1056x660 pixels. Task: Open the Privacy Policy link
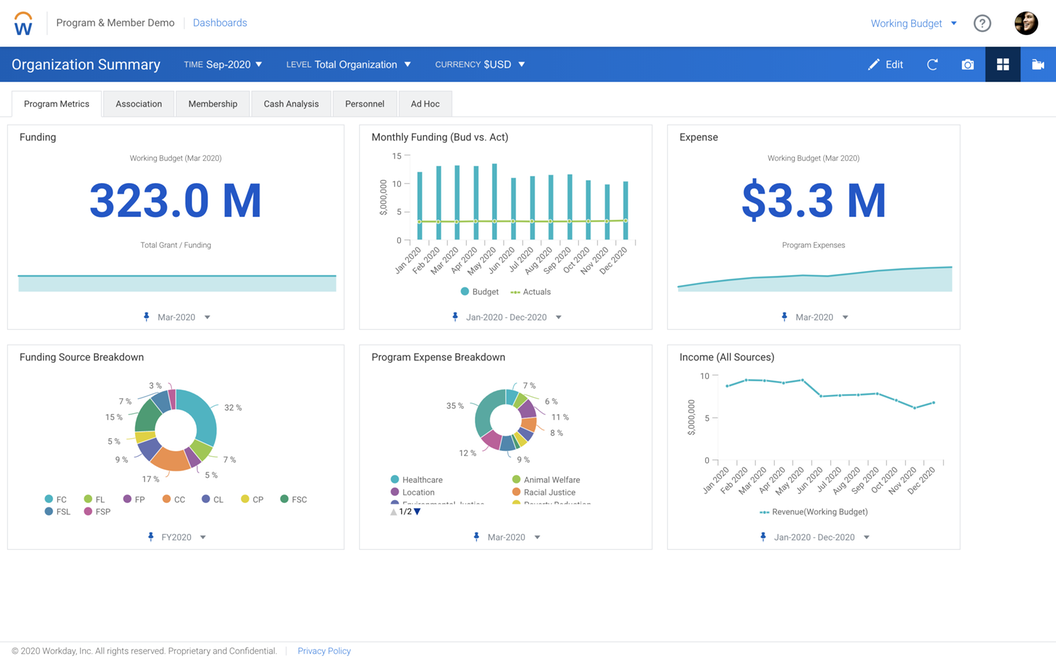[323, 650]
